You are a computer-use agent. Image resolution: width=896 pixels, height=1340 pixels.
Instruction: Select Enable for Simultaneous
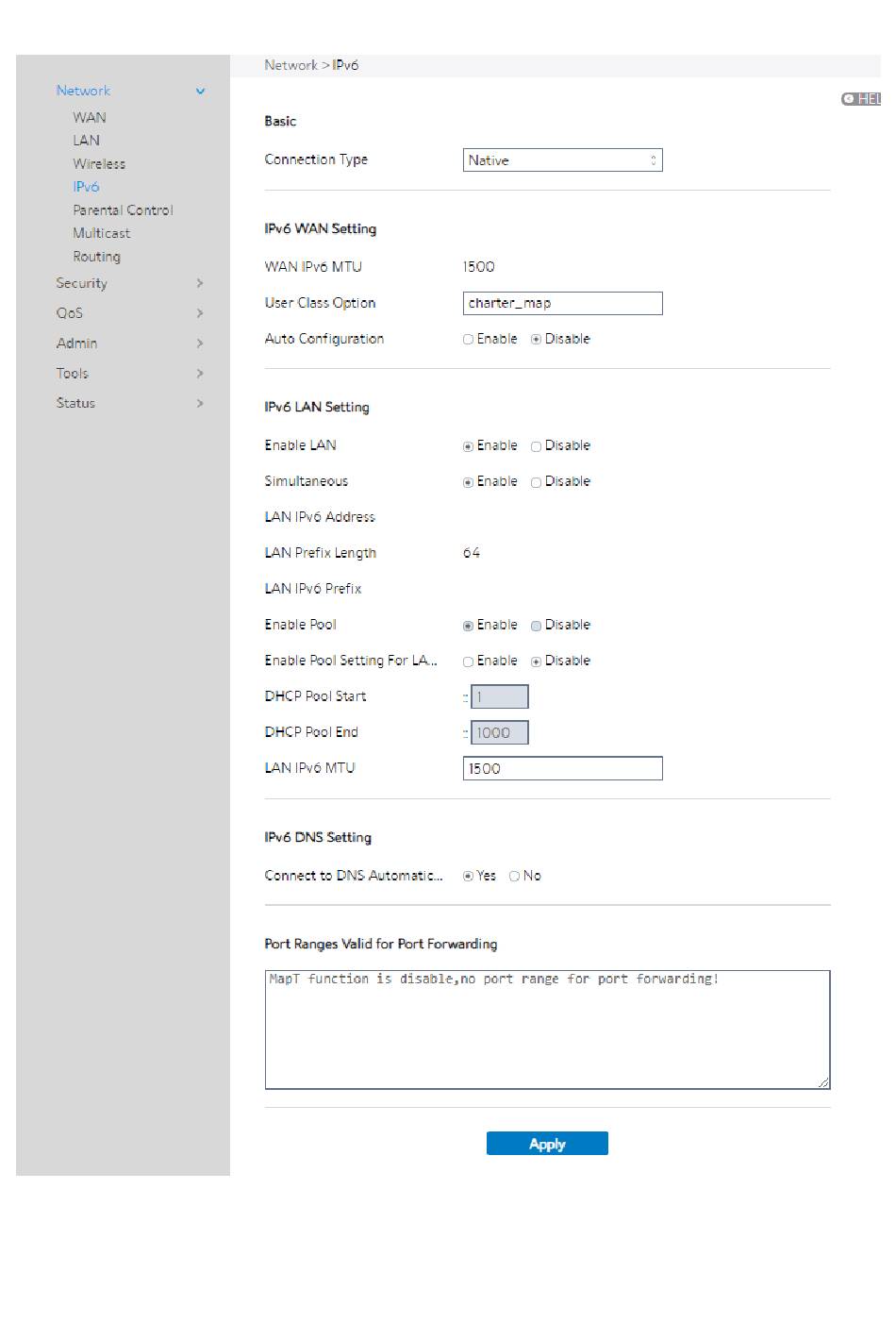pyautogui.click(x=468, y=482)
